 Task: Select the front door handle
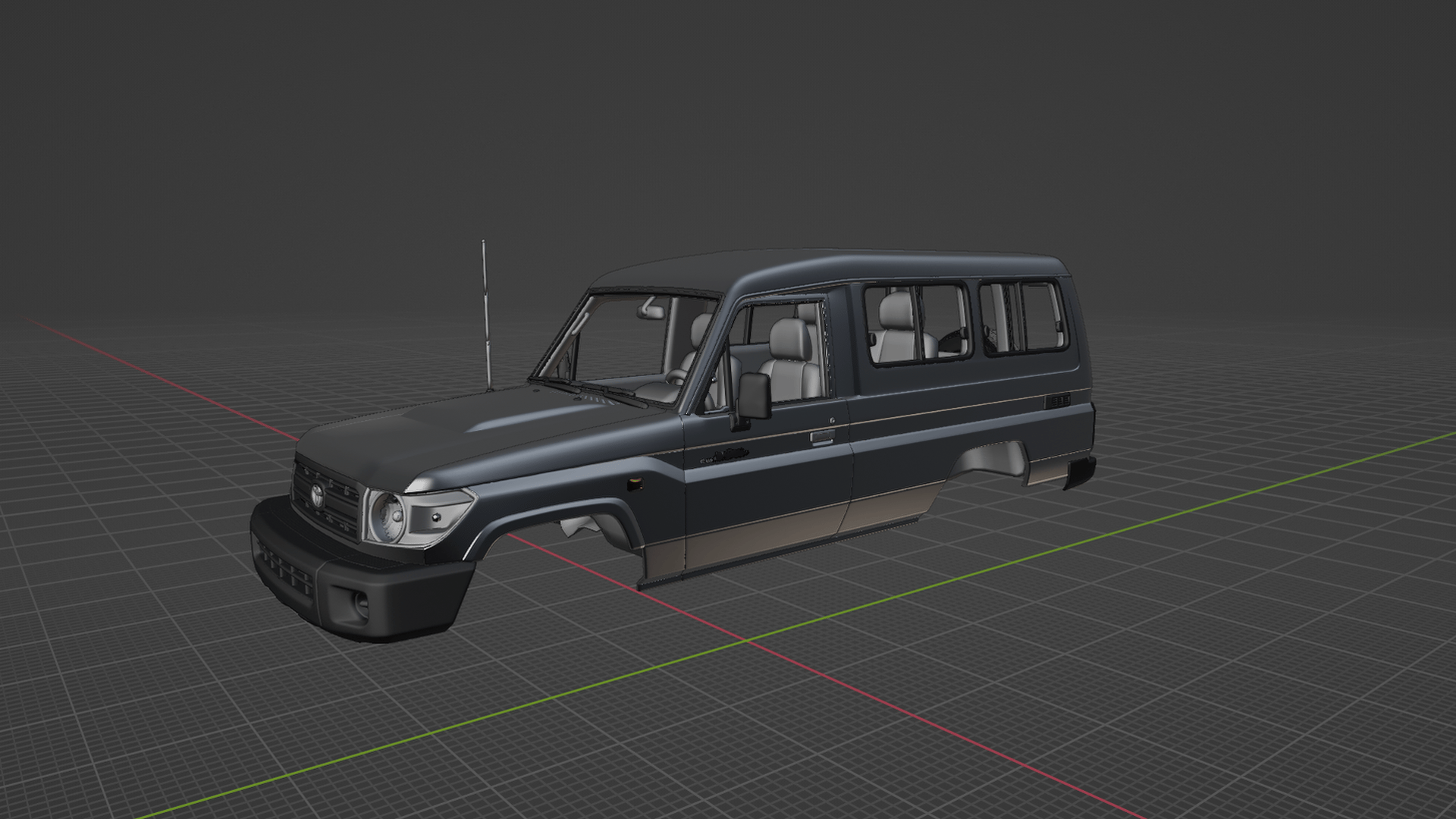822,437
